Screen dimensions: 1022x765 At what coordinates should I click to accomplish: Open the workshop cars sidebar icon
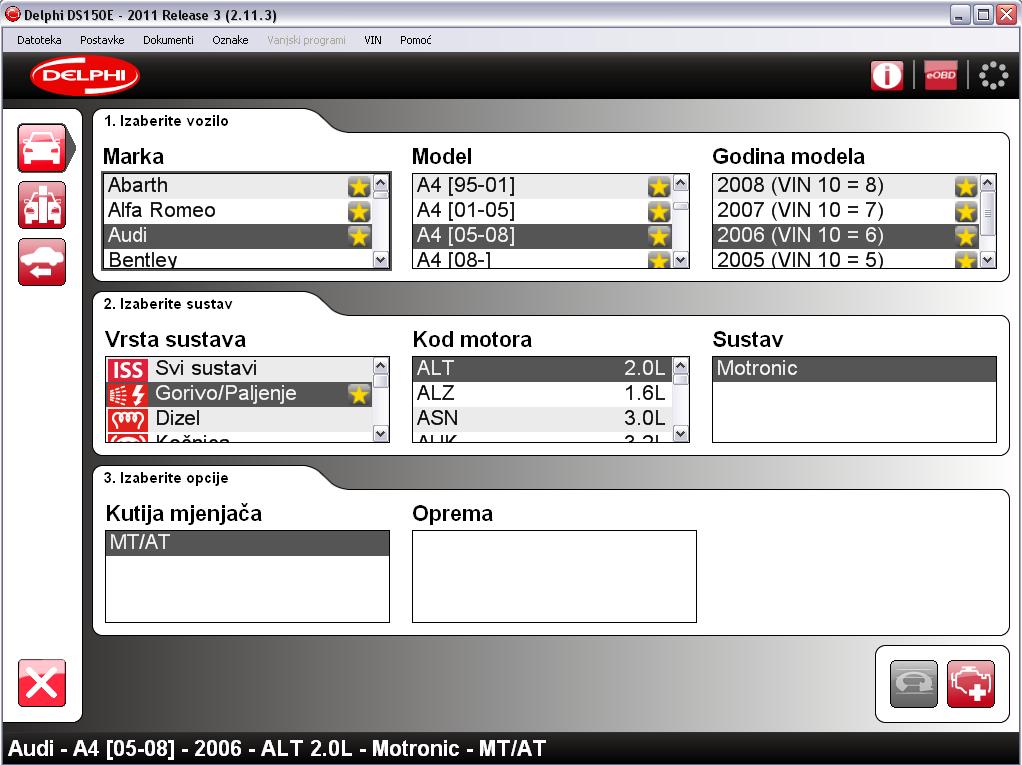click(42, 205)
